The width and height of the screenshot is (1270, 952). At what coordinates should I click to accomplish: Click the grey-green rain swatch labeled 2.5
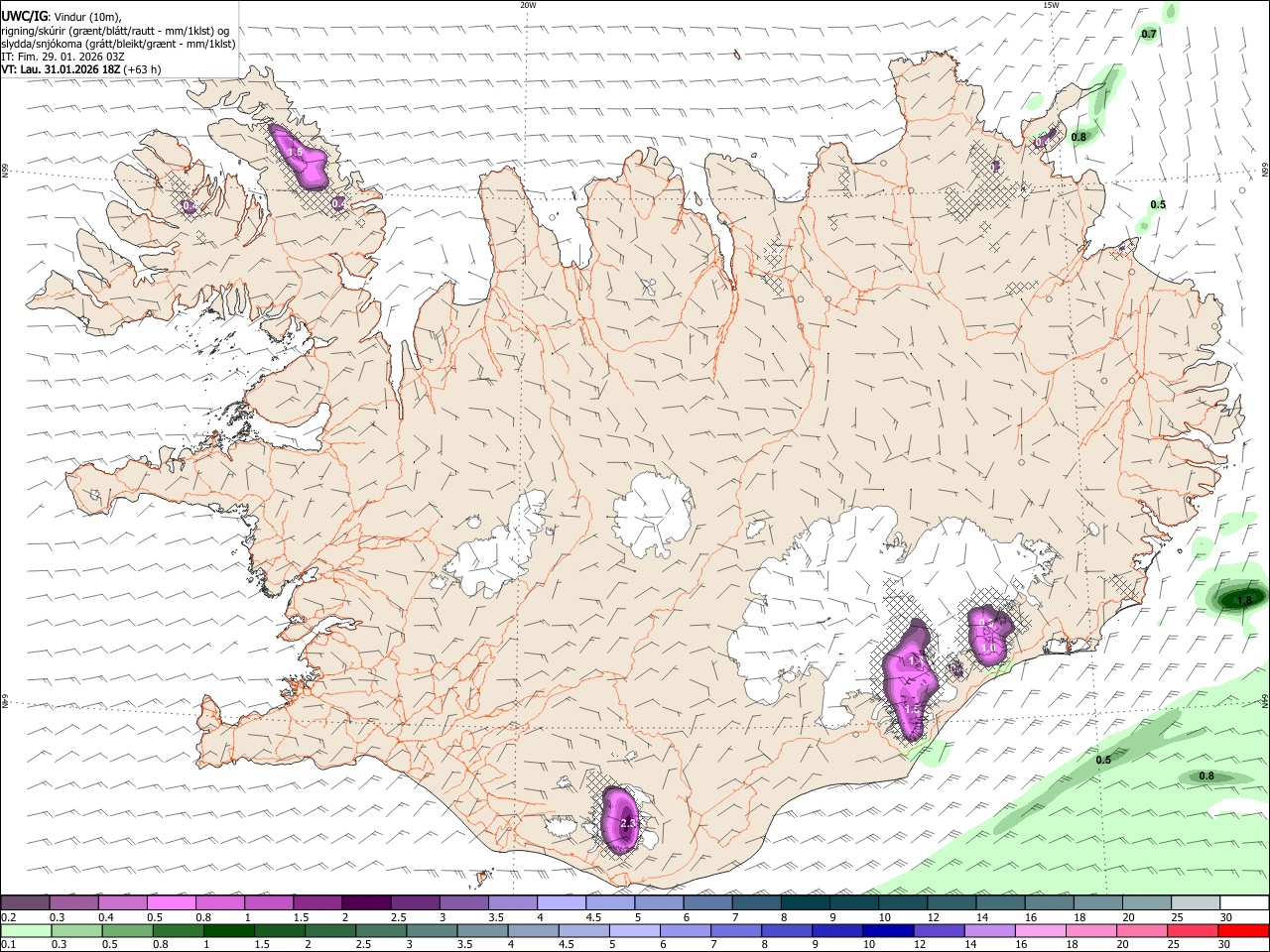379,930
